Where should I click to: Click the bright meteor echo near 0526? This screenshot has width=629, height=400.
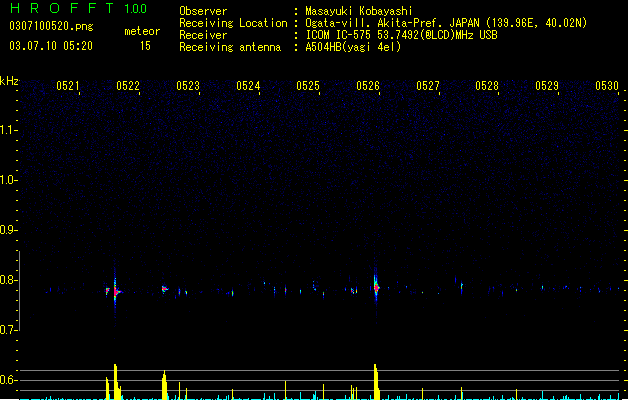click(x=376, y=287)
